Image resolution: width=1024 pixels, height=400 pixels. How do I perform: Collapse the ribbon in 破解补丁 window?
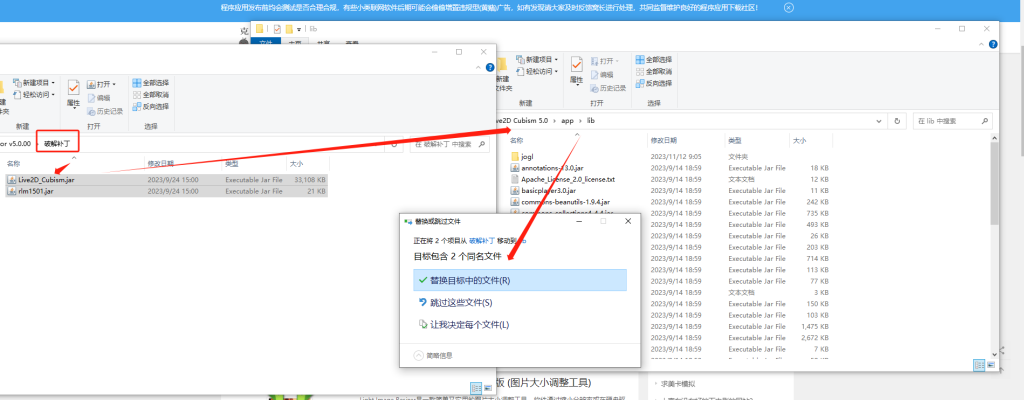pos(476,67)
